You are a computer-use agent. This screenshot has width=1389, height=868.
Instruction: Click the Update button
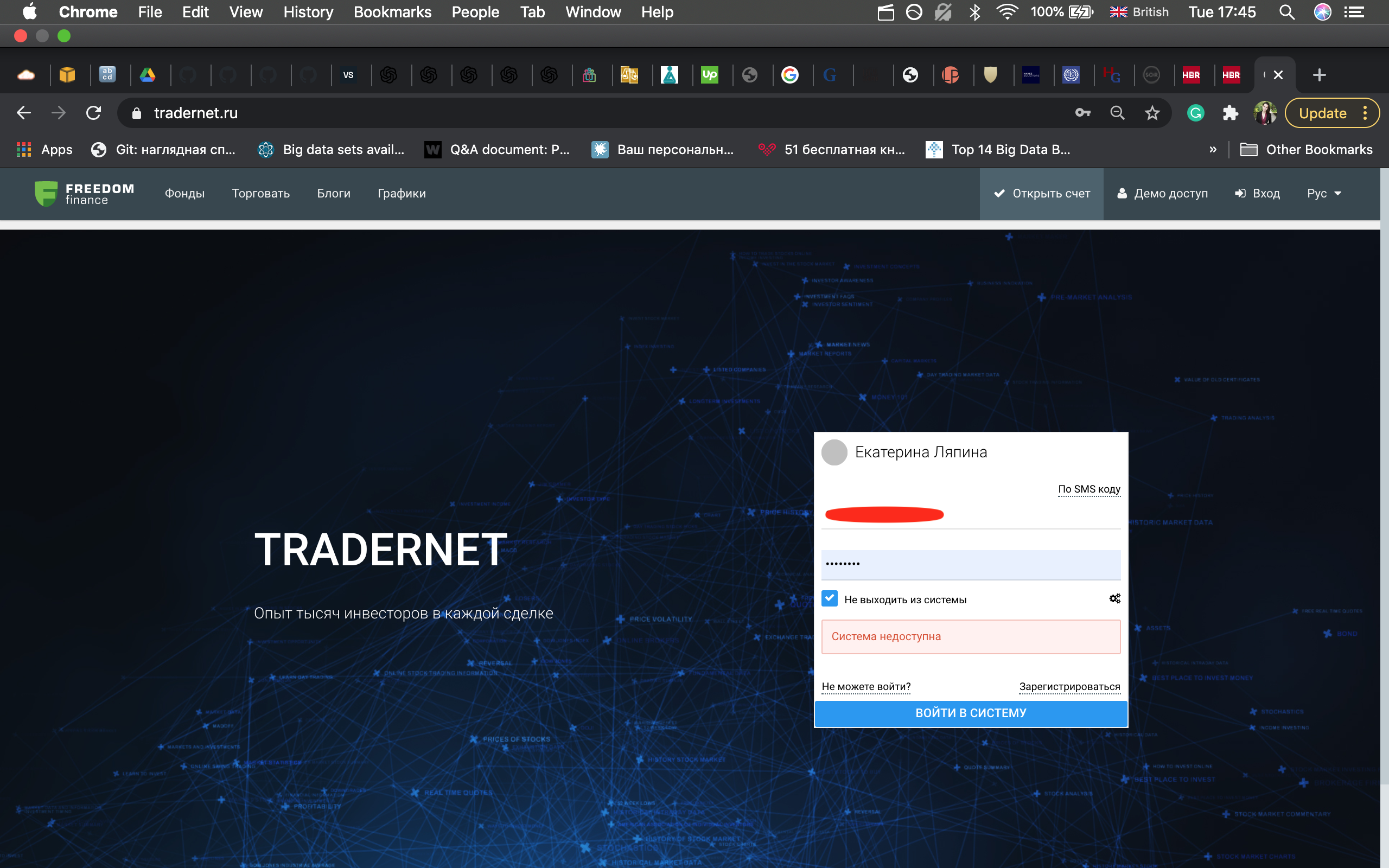point(1322,113)
